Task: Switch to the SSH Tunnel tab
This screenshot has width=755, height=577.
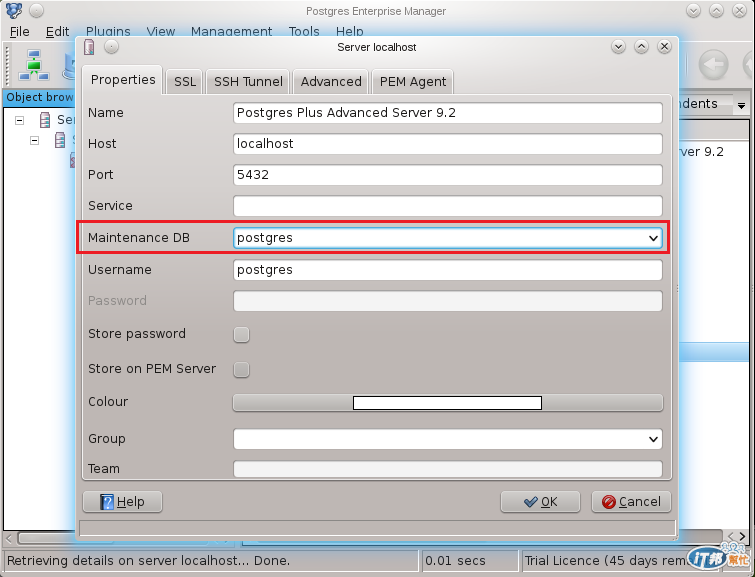Action: click(248, 81)
